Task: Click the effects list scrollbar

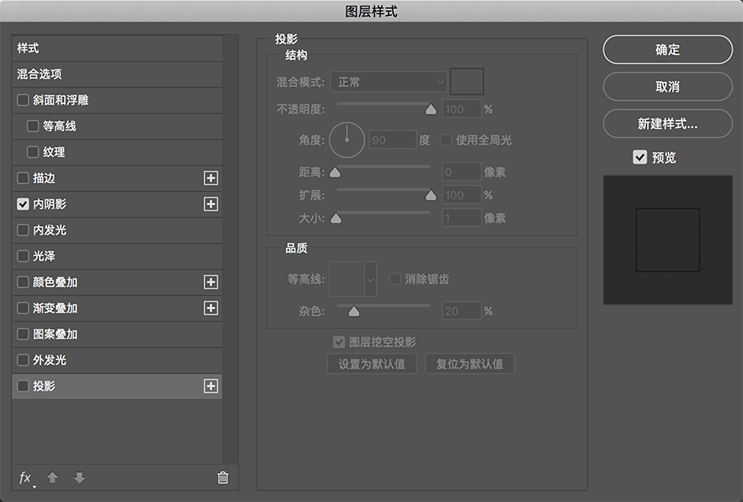Action: pyautogui.click(x=230, y=249)
